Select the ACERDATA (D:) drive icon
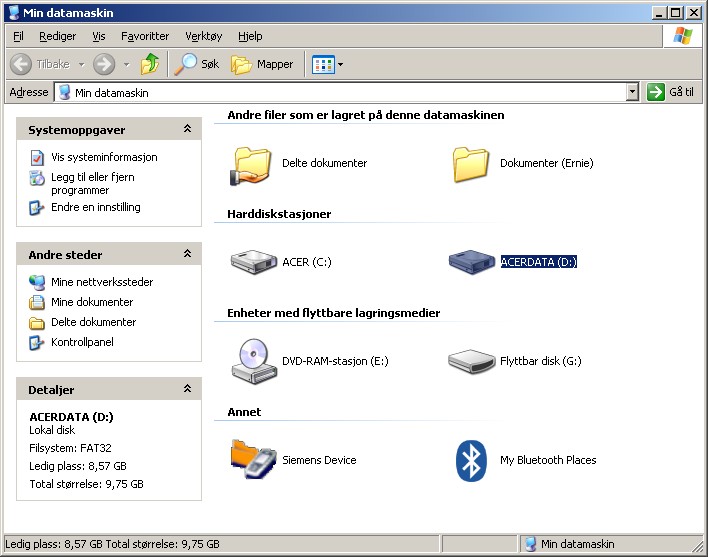This screenshot has height=557, width=708. (x=471, y=262)
